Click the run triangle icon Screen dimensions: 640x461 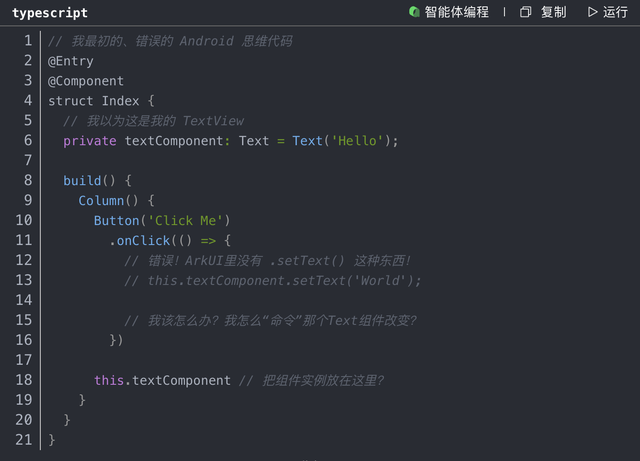[592, 12]
